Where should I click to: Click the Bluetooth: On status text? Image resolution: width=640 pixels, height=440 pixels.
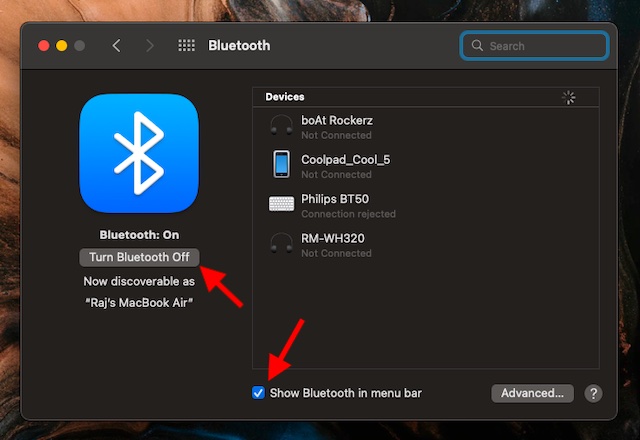(139, 235)
